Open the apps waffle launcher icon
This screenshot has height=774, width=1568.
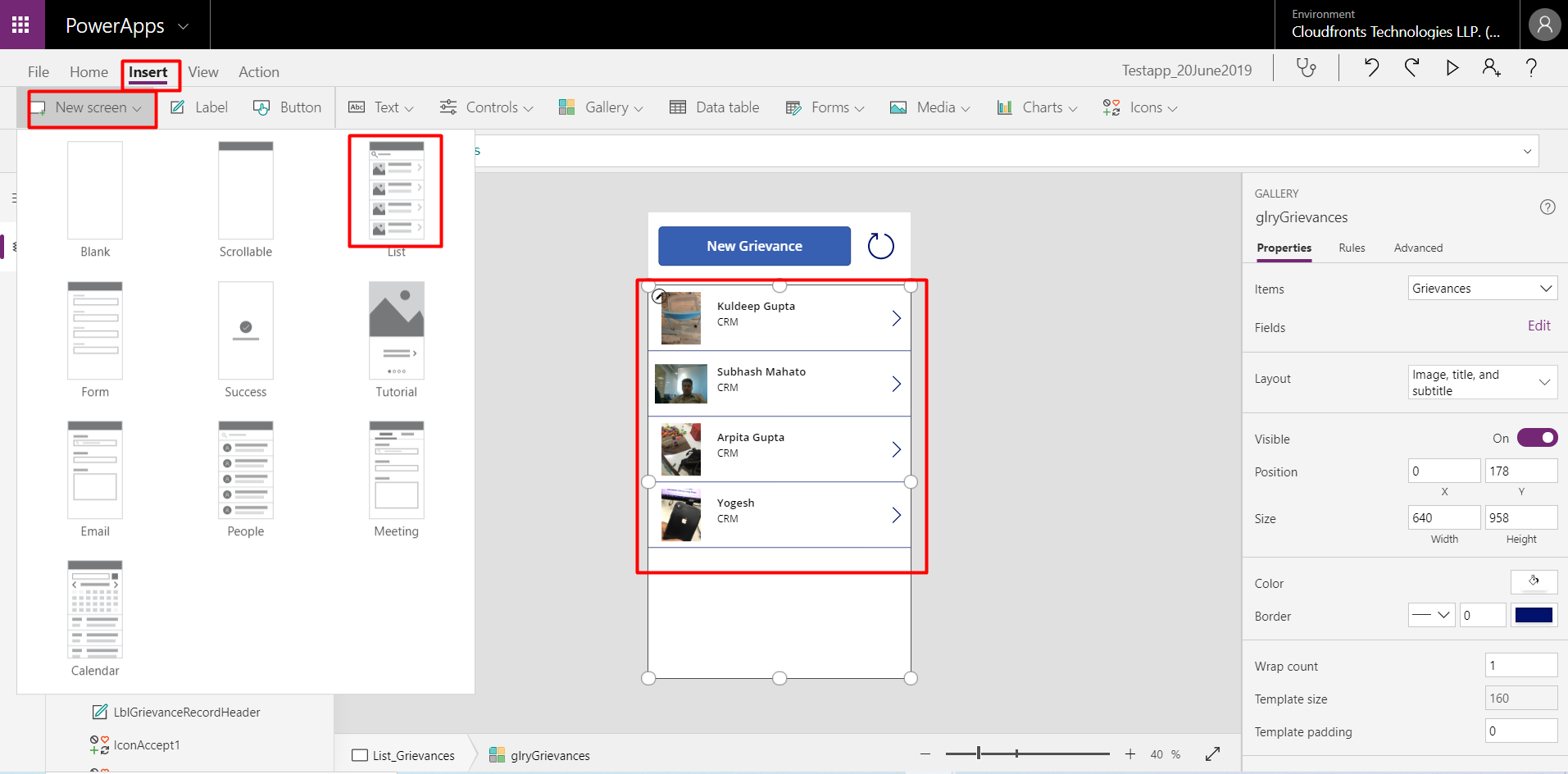click(21, 25)
